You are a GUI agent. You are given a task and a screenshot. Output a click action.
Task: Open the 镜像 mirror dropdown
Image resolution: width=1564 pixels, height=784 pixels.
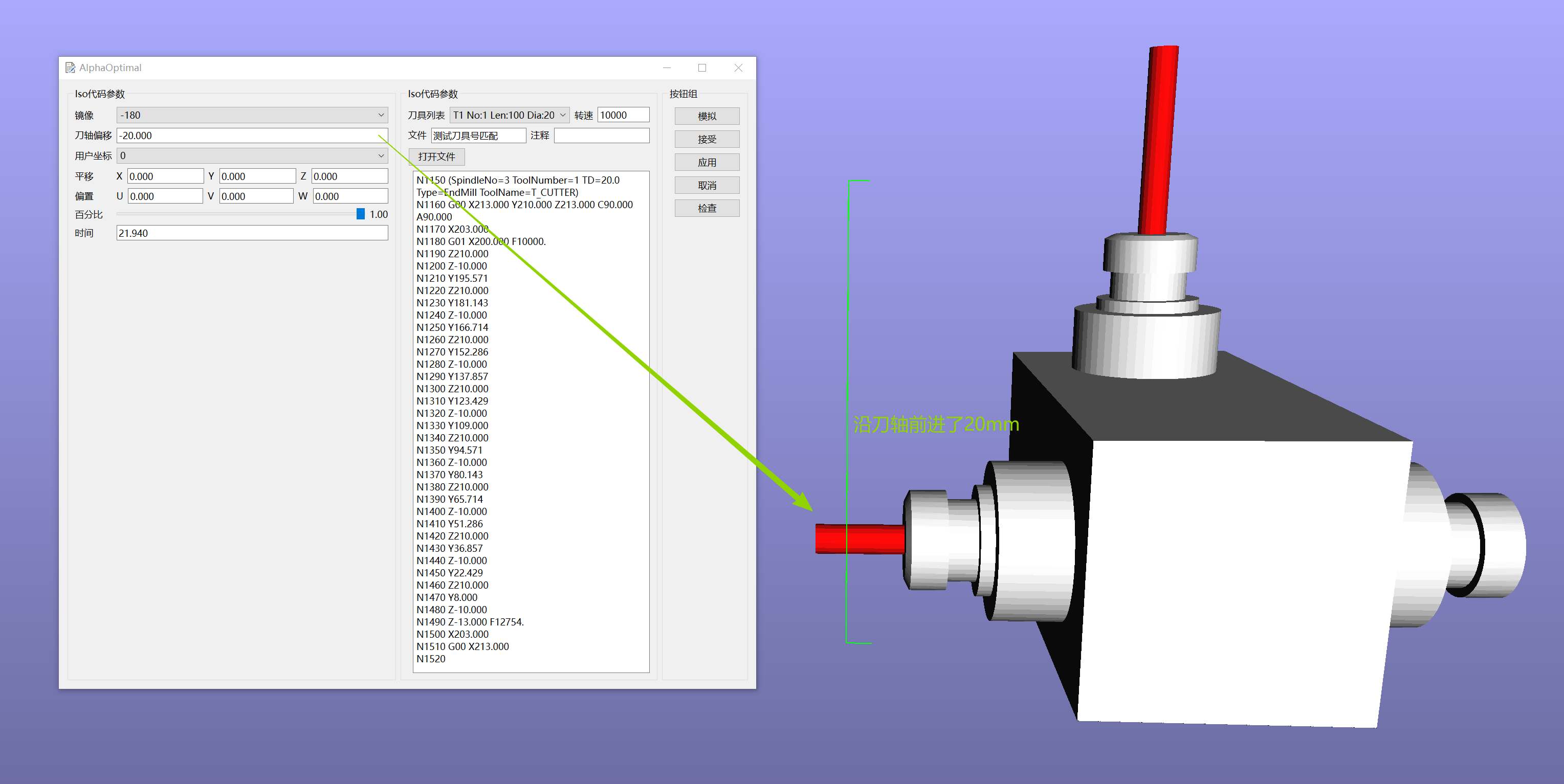[252, 115]
